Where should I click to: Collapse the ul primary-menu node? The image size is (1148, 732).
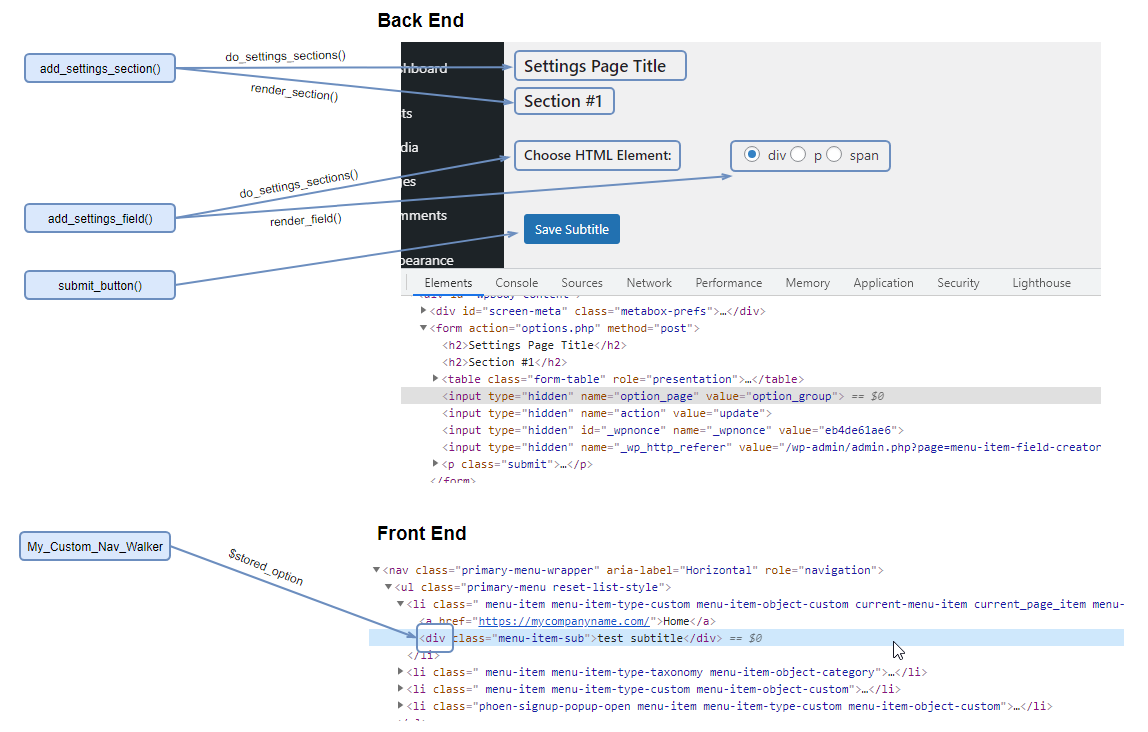click(x=388, y=586)
